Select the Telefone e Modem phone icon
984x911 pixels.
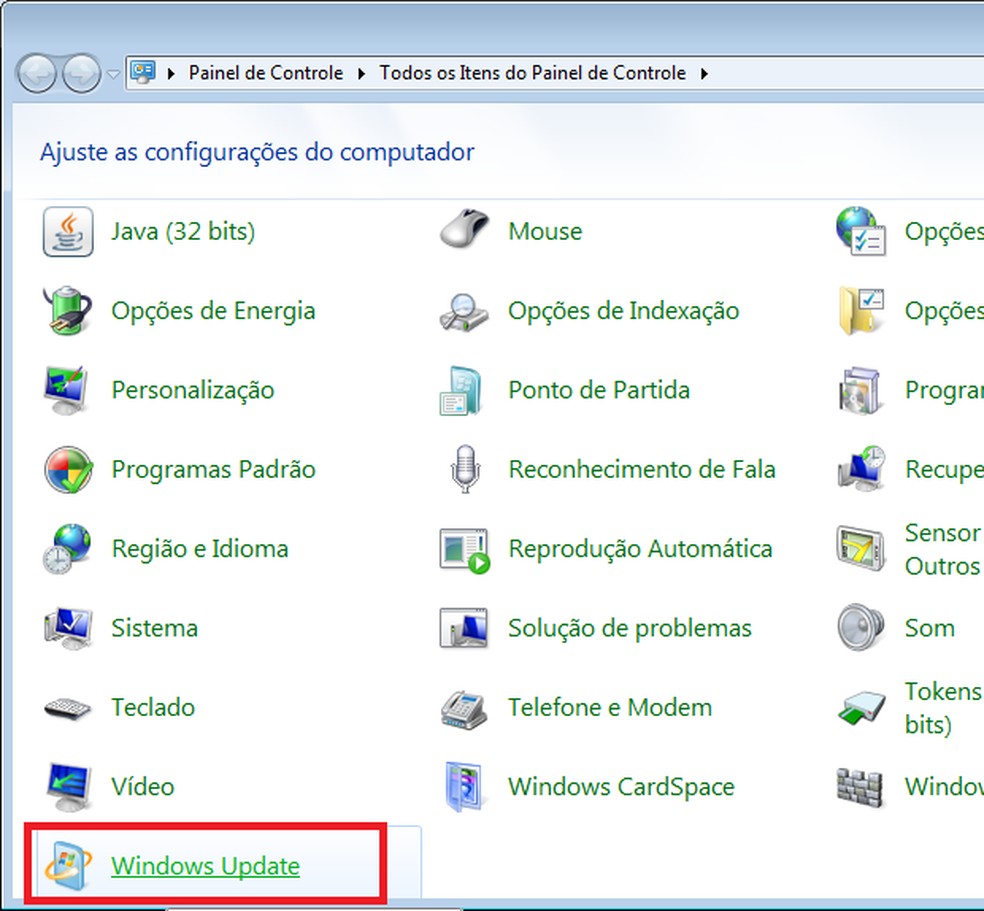463,707
